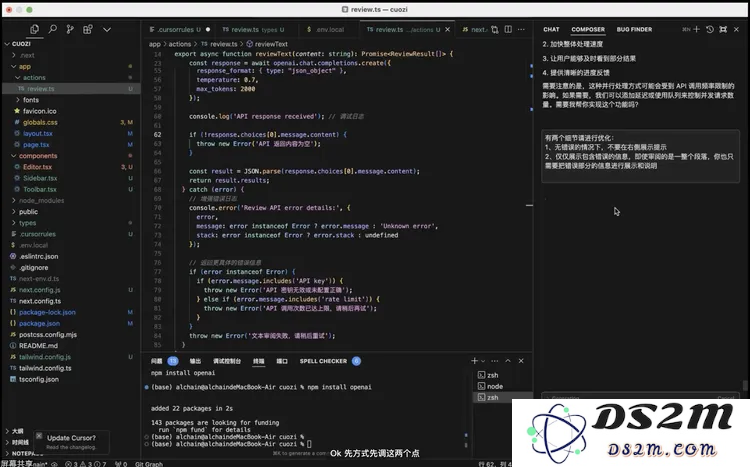Switch to the CHAT tab

(551, 30)
